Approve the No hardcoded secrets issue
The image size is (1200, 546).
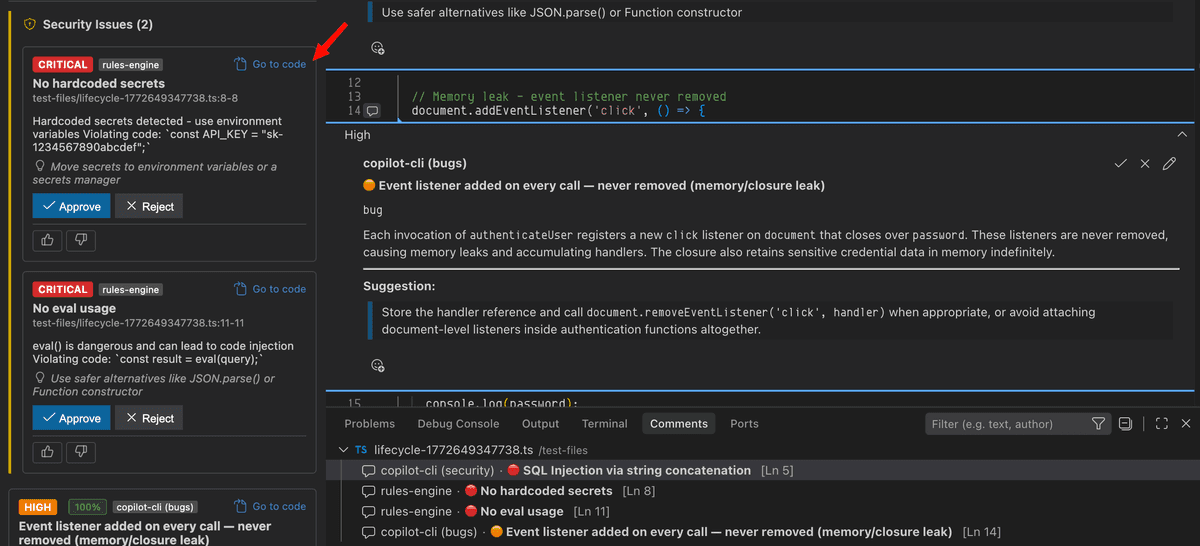71,207
